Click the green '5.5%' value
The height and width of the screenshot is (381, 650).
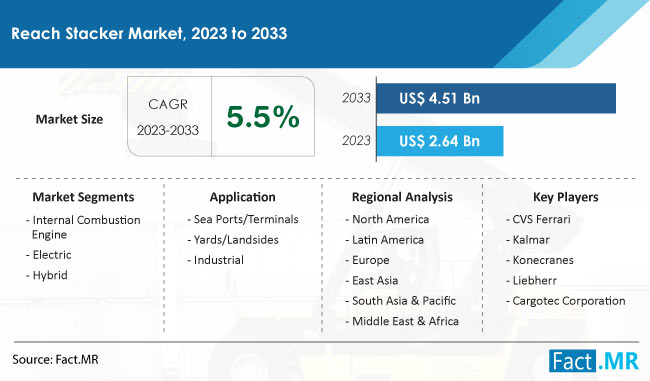tap(263, 116)
